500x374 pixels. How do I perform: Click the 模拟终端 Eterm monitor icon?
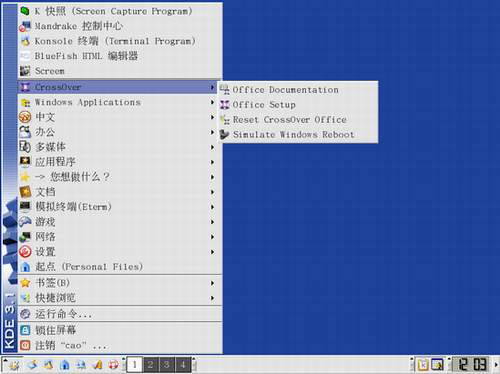25,207
